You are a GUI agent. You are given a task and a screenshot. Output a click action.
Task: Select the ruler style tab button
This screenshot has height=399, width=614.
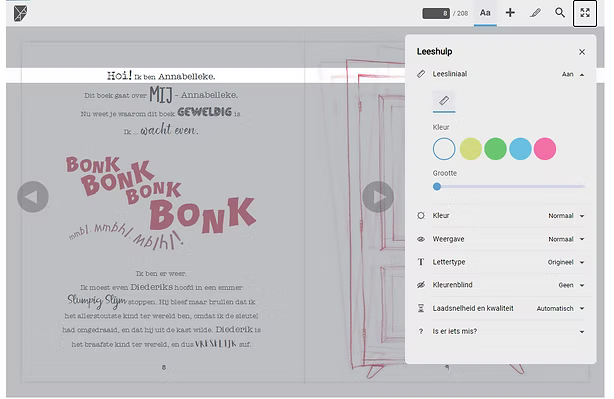[444, 101]
